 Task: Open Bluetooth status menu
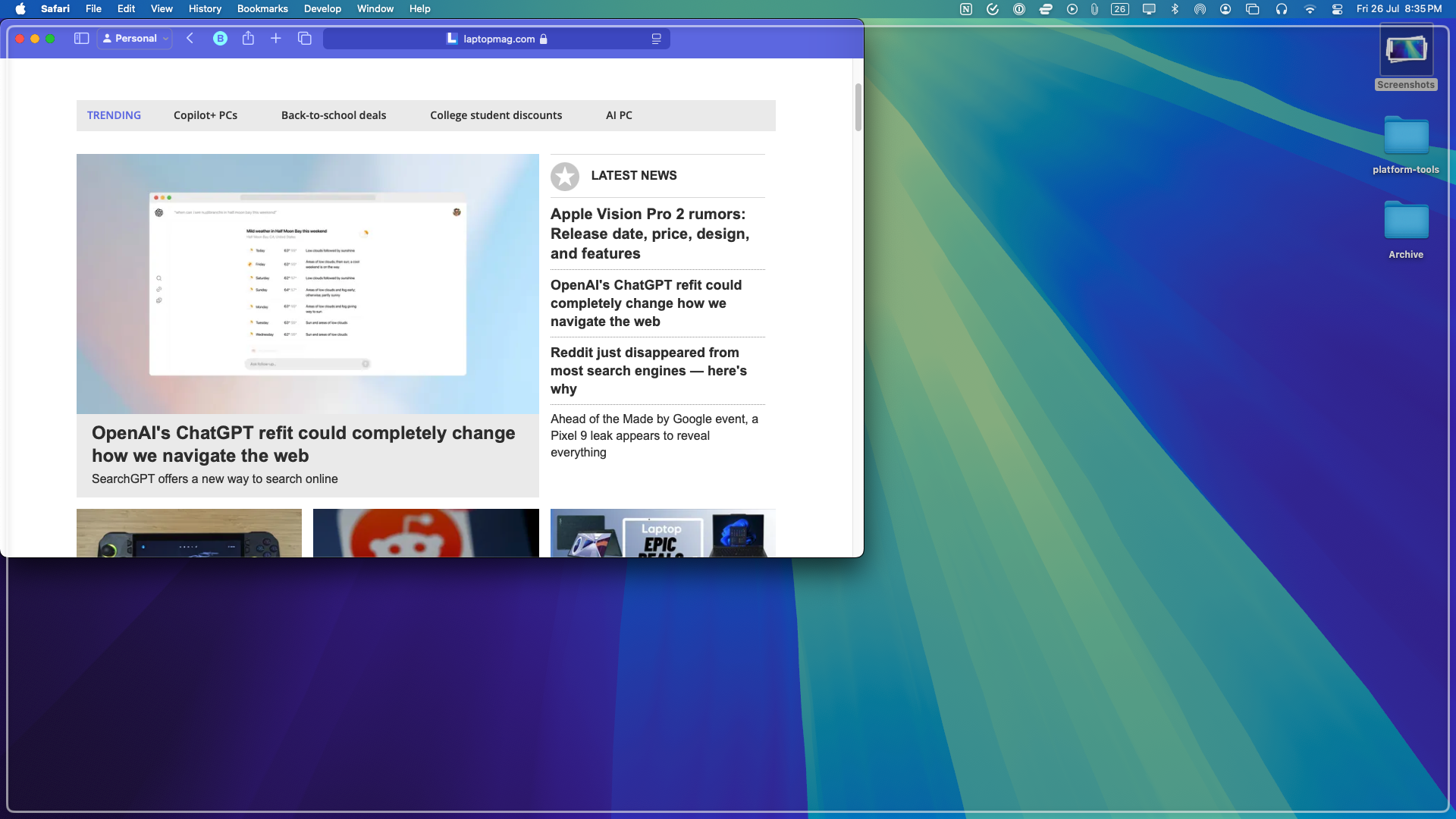[1175, 9]
